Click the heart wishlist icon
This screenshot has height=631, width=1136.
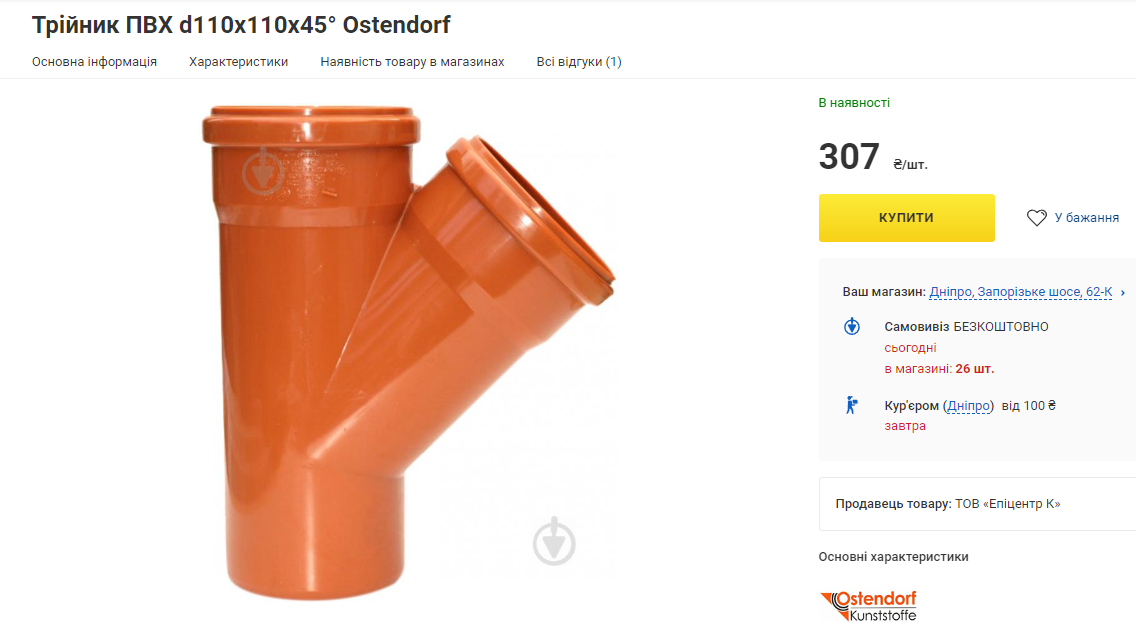click(x=1037, y=217)
